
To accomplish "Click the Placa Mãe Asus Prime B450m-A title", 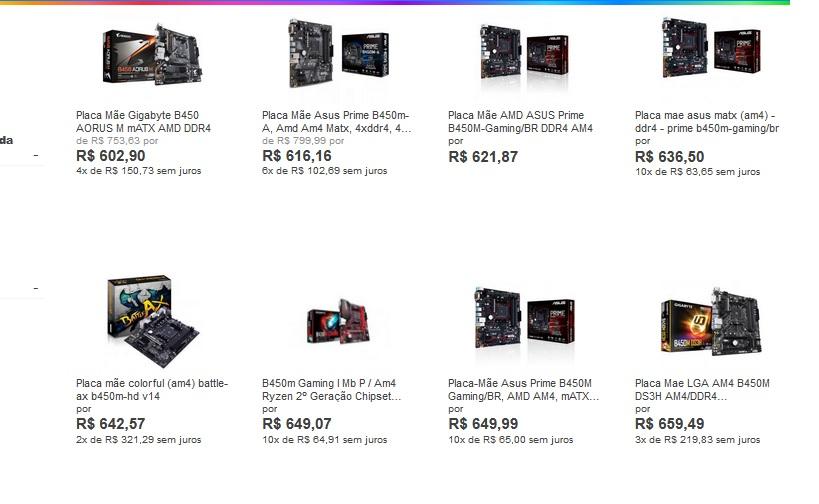I will point(336,122).
